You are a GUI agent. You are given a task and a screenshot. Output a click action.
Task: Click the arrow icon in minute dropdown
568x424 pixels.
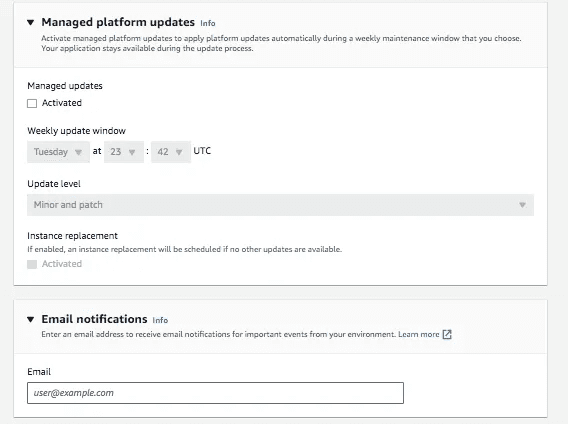click(179, 152)
